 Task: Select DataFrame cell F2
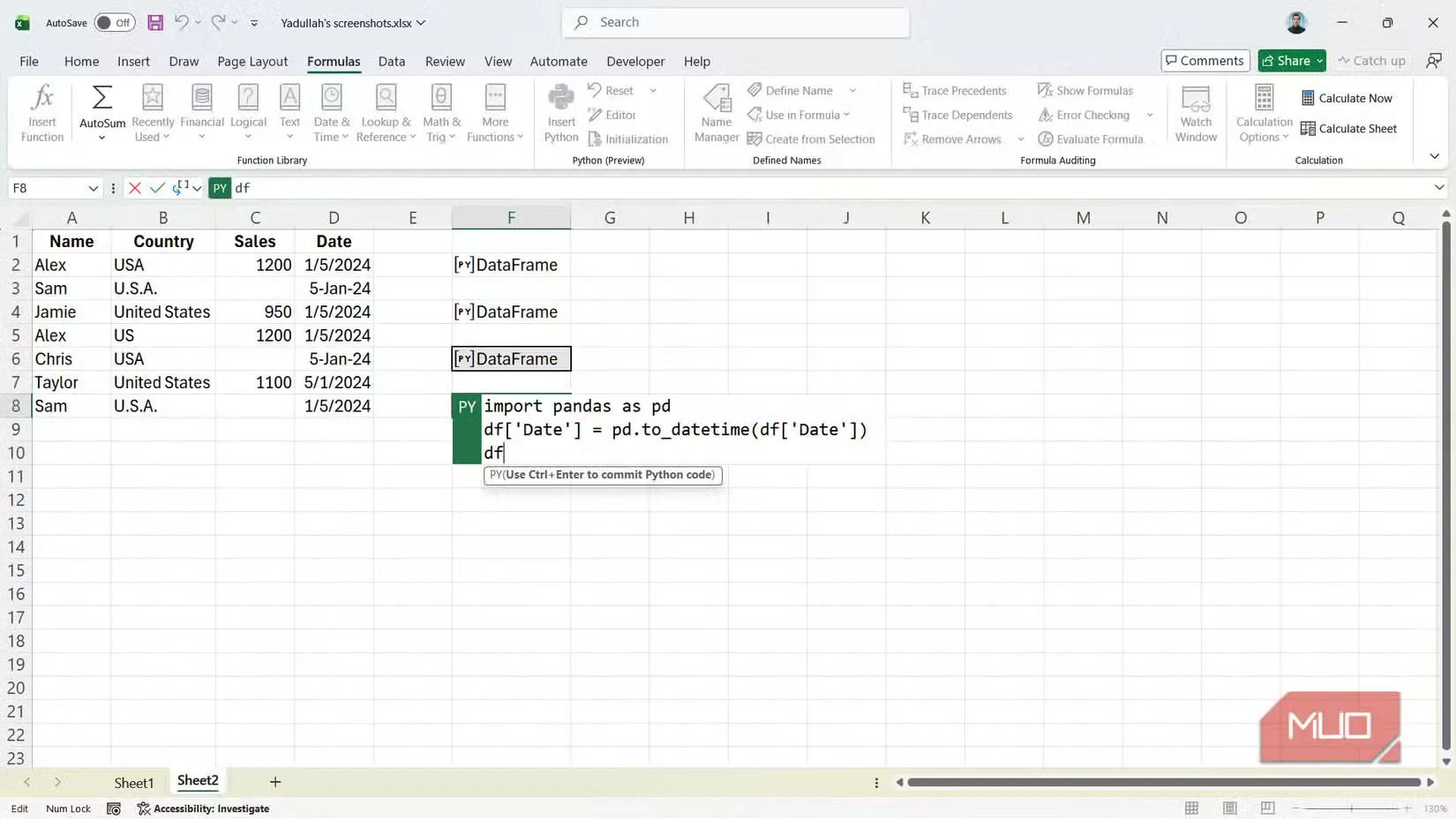click(x=511, y=265)
